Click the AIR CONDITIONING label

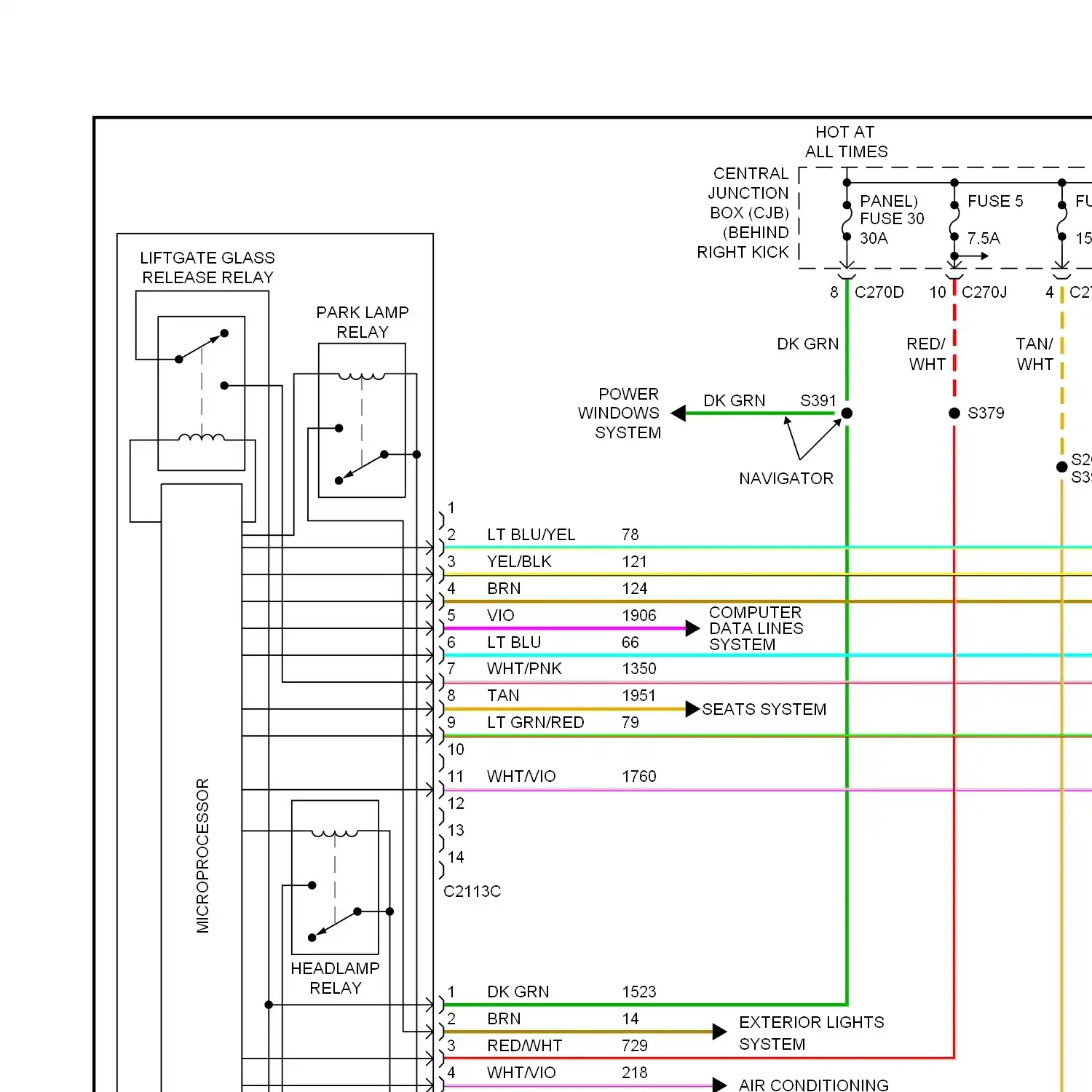tap(814, 1085)
